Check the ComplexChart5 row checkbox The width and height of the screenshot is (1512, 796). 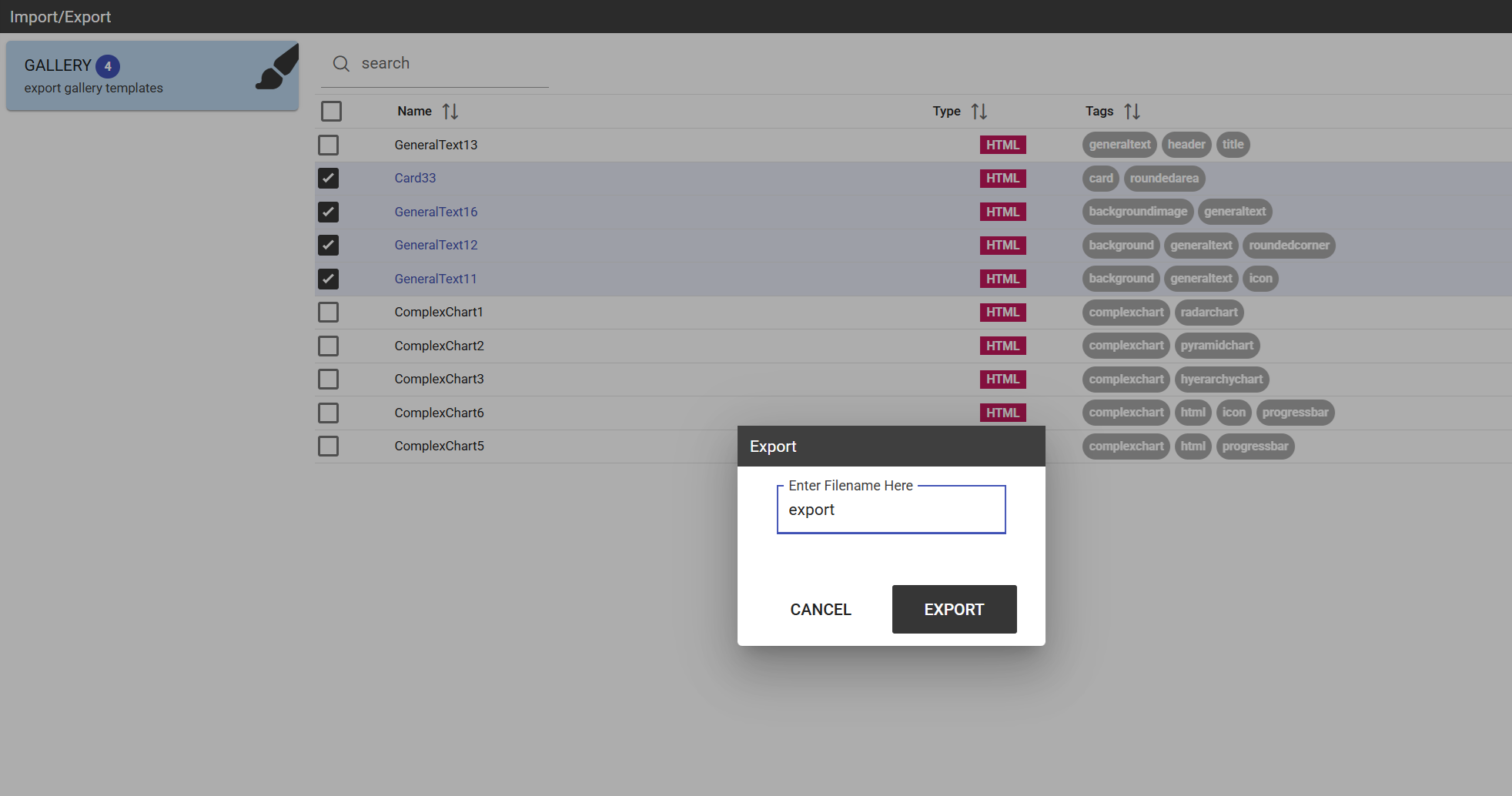328,446
